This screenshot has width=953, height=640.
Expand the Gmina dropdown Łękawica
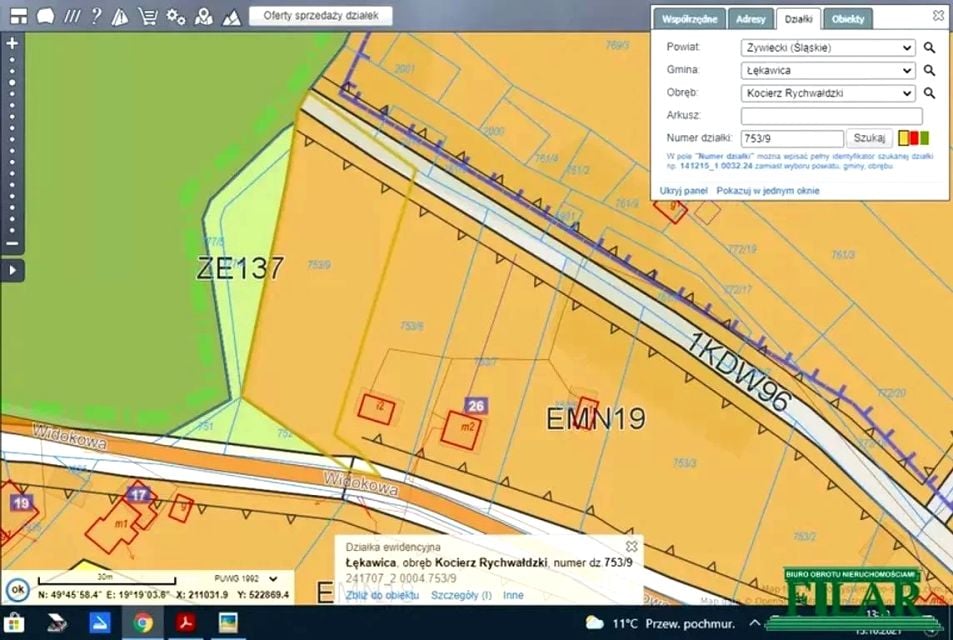coord(906,70)
